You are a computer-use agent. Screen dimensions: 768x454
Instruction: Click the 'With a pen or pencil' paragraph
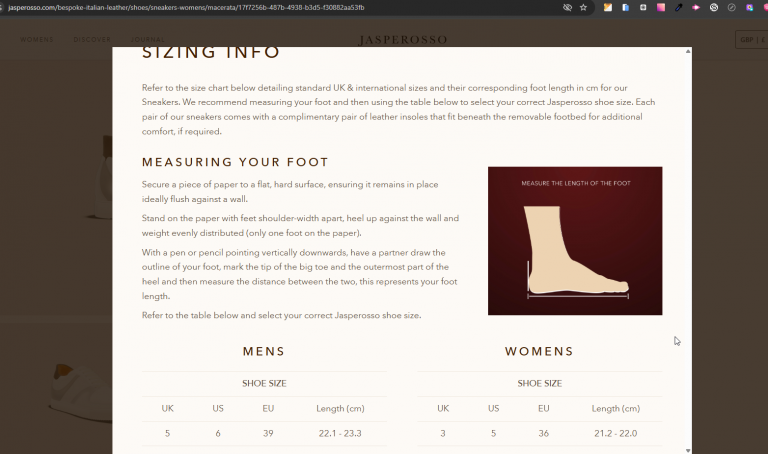pos(300,274)
